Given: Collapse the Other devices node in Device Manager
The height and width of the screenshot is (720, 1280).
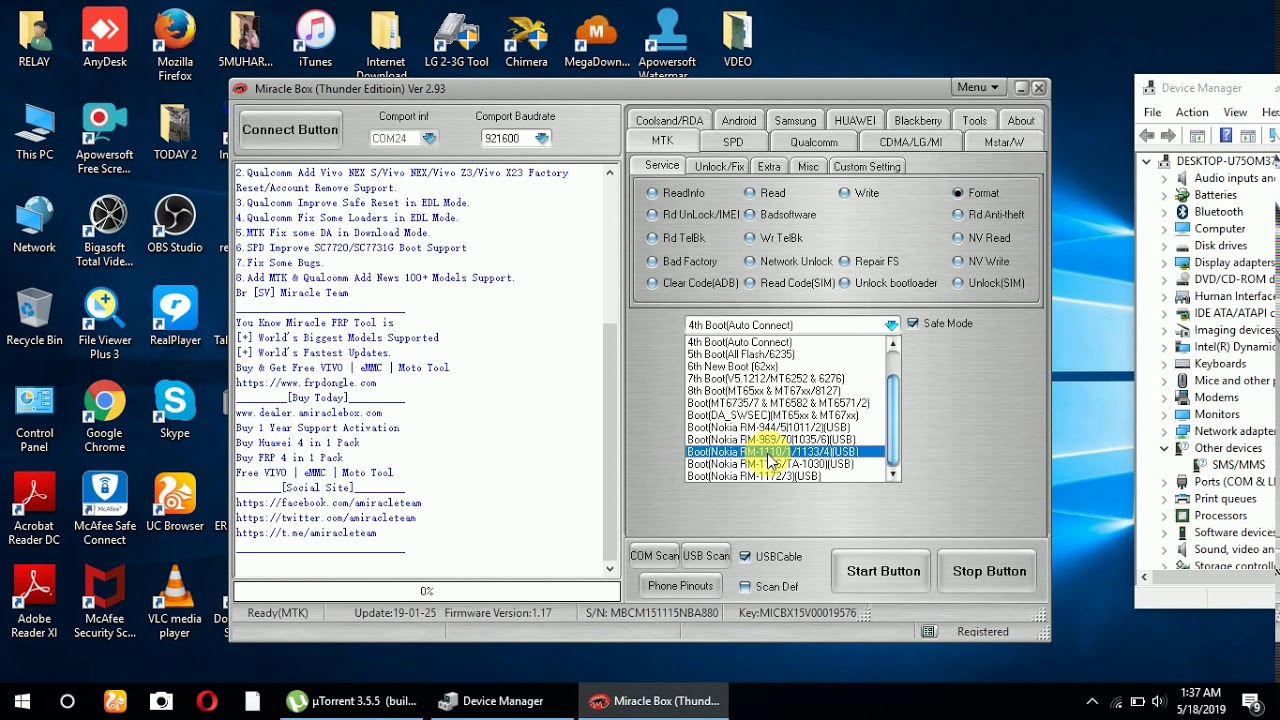Looking at the screenshot, I should click(1164, 448).
